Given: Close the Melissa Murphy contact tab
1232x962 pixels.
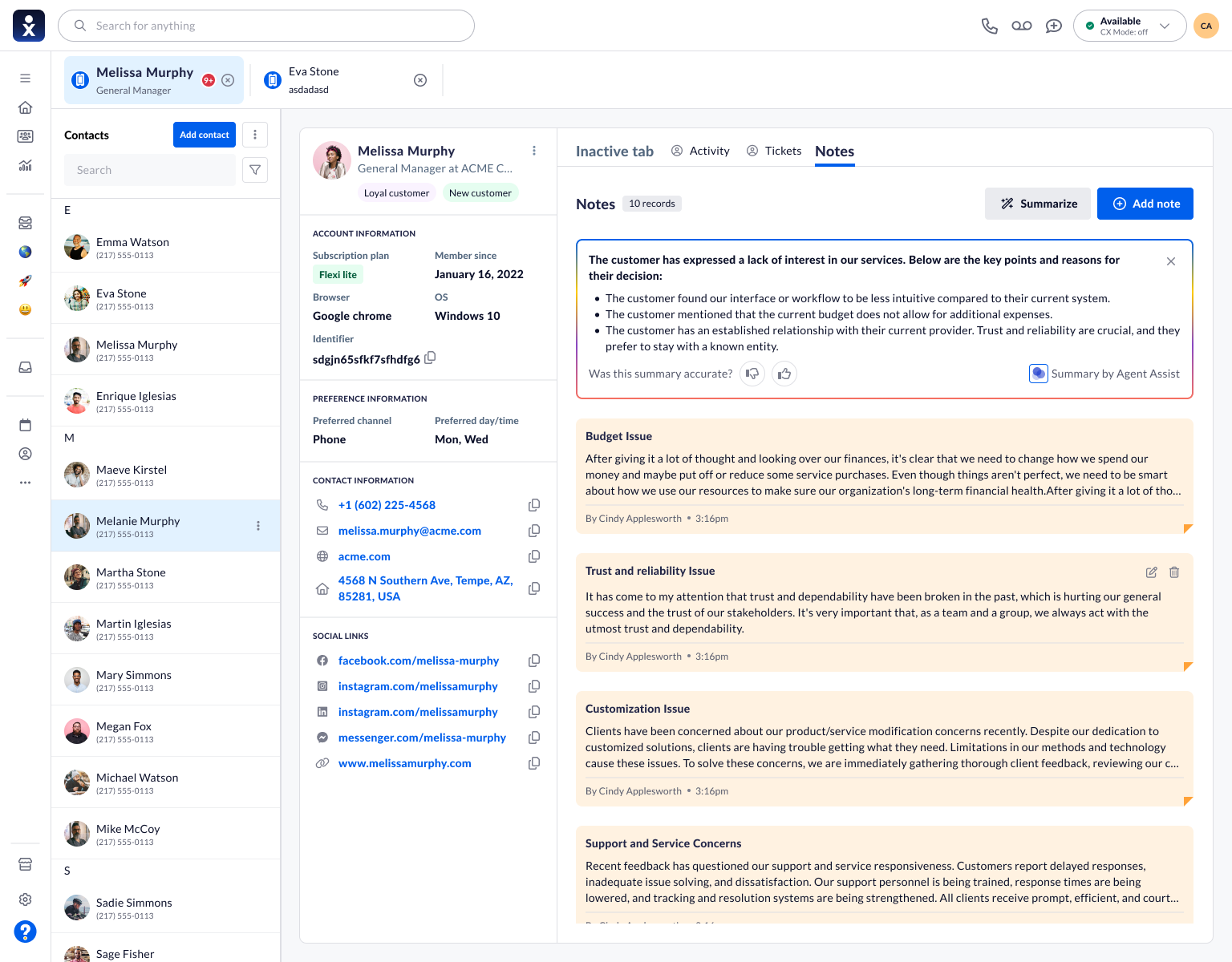Looking at the screenshot, I should [228, 80].
